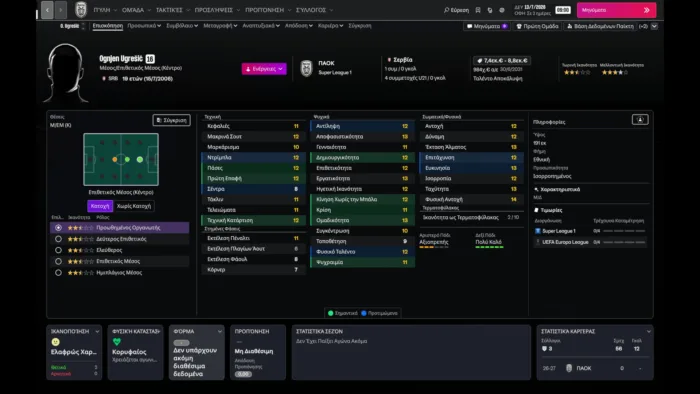Click Σύγκριση button above the pitch
This screenshot has height=394, width=700.
[x=171, y=120]
